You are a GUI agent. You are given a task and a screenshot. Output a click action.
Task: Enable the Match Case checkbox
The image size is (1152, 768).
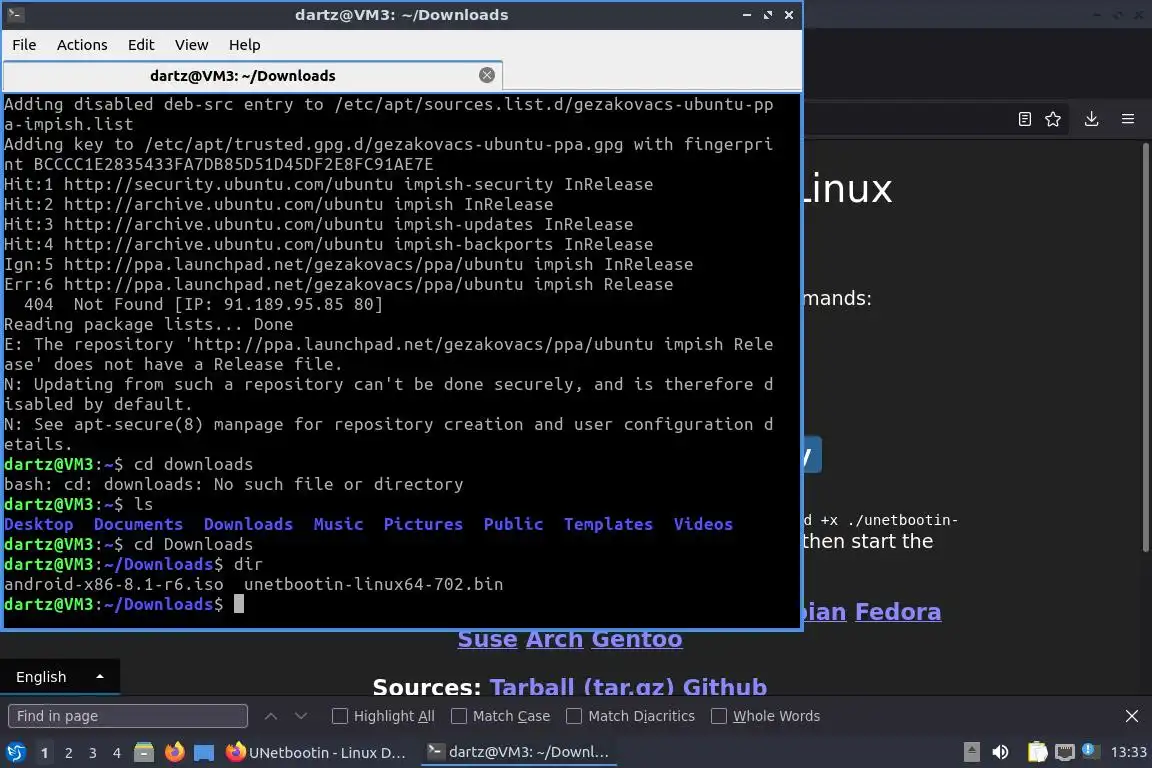point(458,716)
